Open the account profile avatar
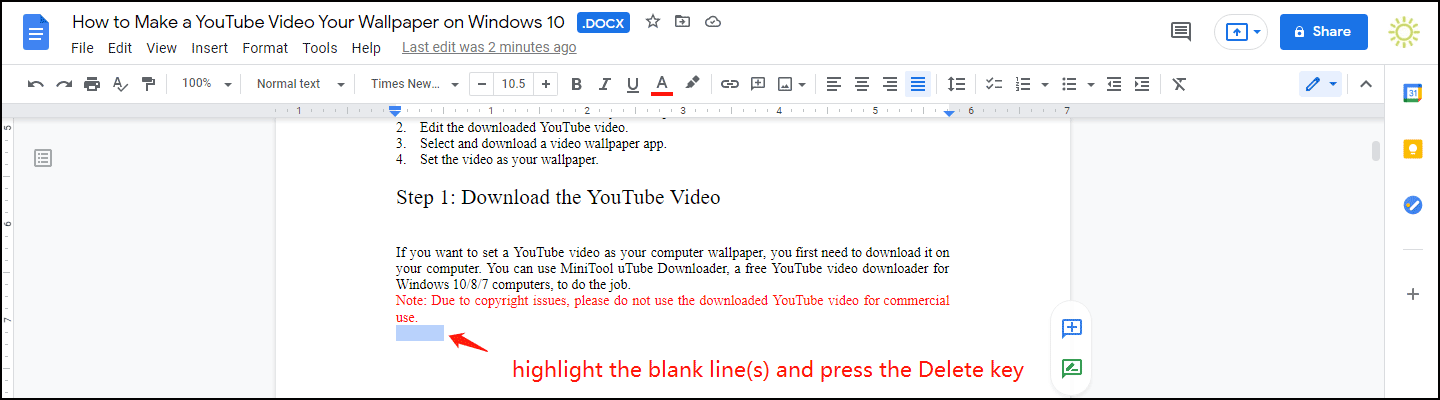Viewport: 1440px width, 400px height. (1404, 32)
